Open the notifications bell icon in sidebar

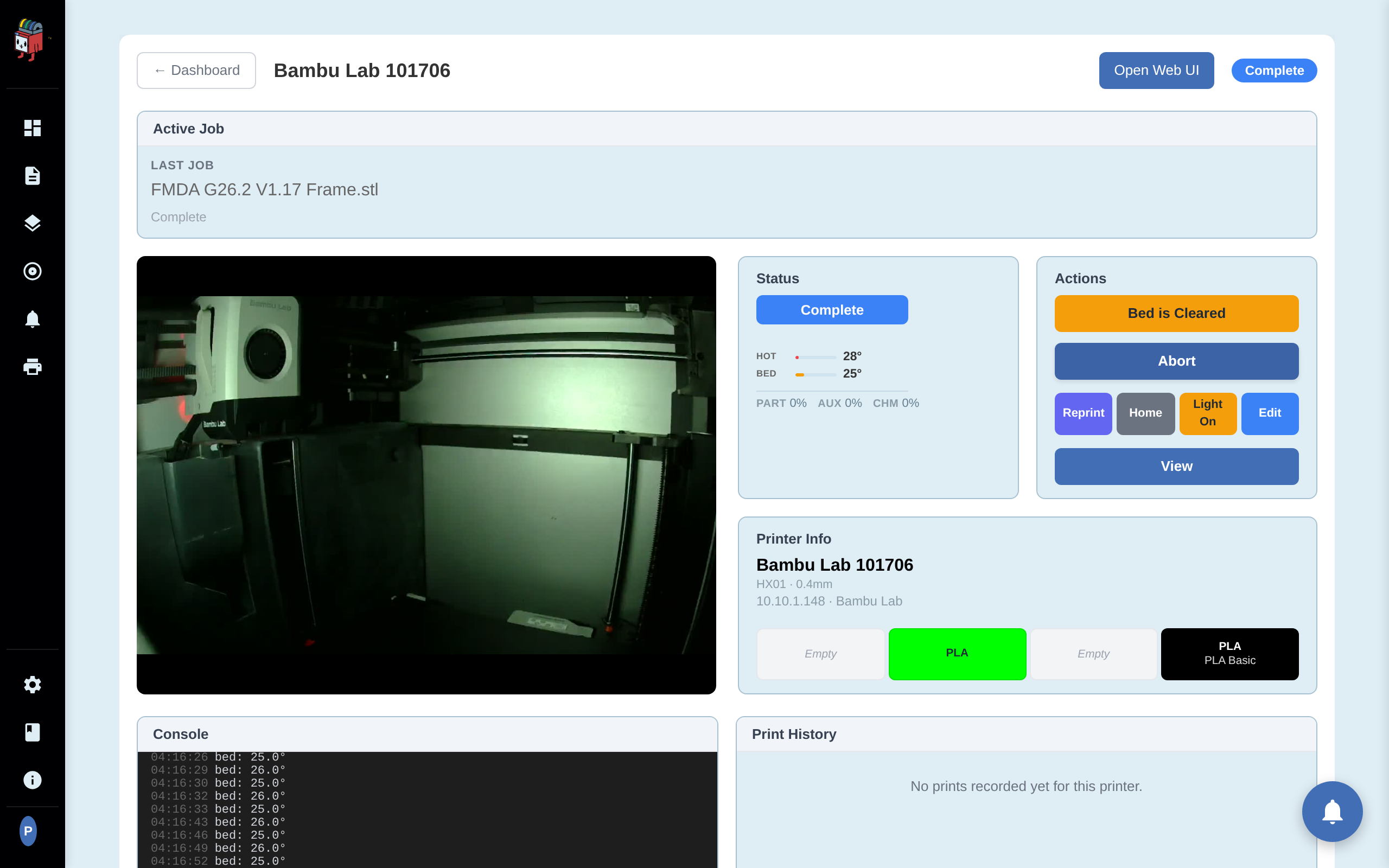tap(32, 318)
